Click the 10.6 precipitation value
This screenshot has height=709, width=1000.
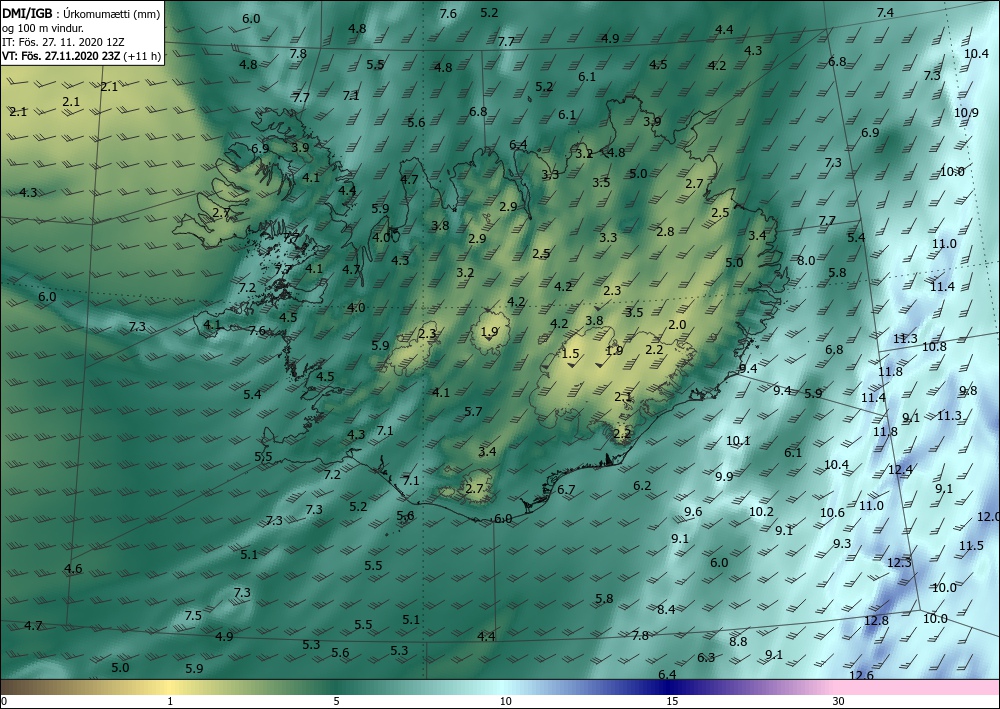(832, 513)
